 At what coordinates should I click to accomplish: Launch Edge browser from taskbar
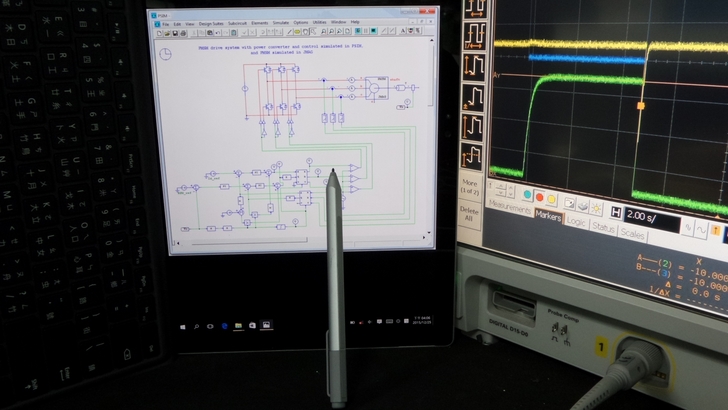(x=224, y=326)
